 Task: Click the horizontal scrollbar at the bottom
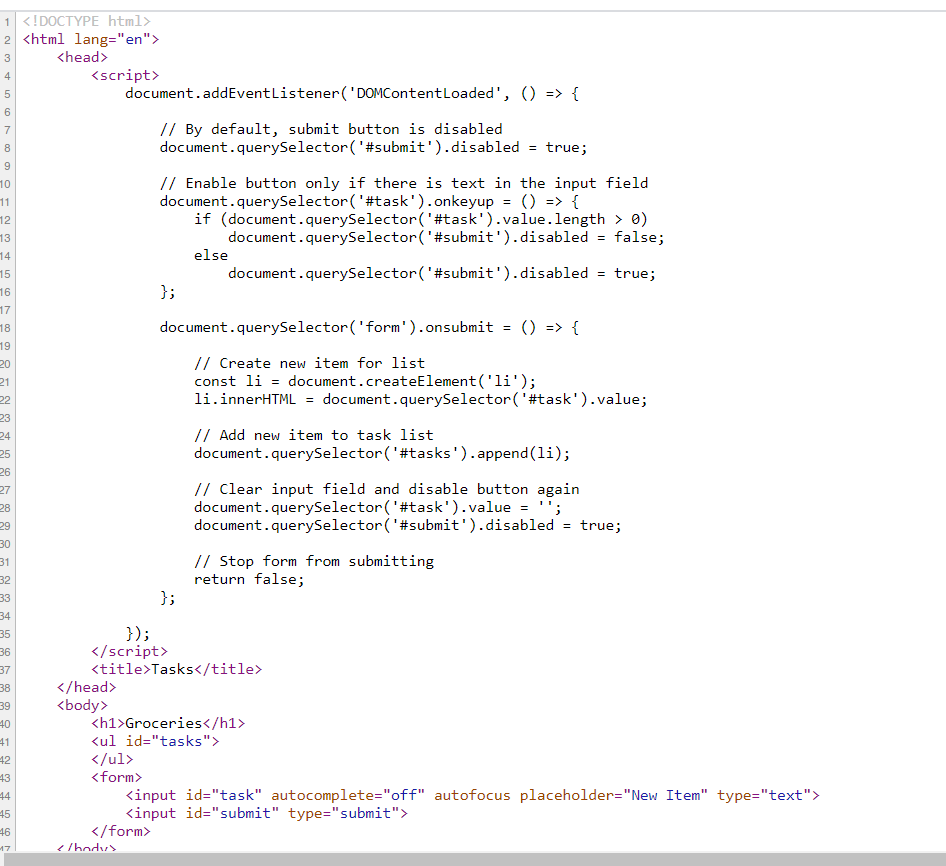(473, 859)
